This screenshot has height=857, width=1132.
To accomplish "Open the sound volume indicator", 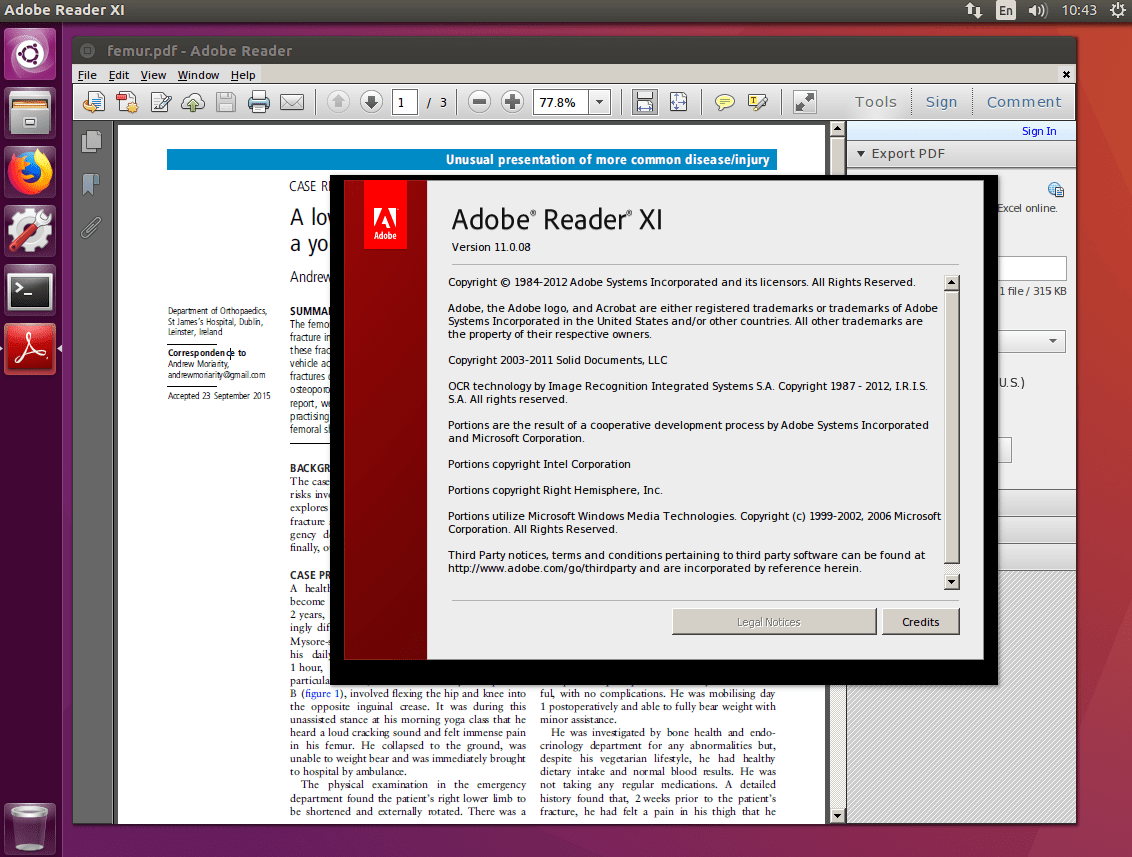I will point(1038,10).
